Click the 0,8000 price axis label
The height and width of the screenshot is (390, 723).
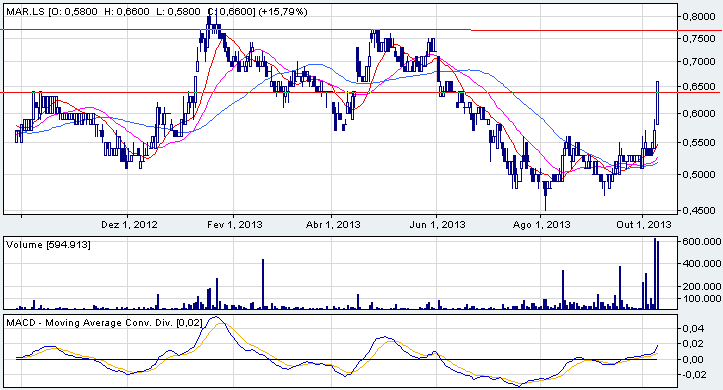click(698, 17)
